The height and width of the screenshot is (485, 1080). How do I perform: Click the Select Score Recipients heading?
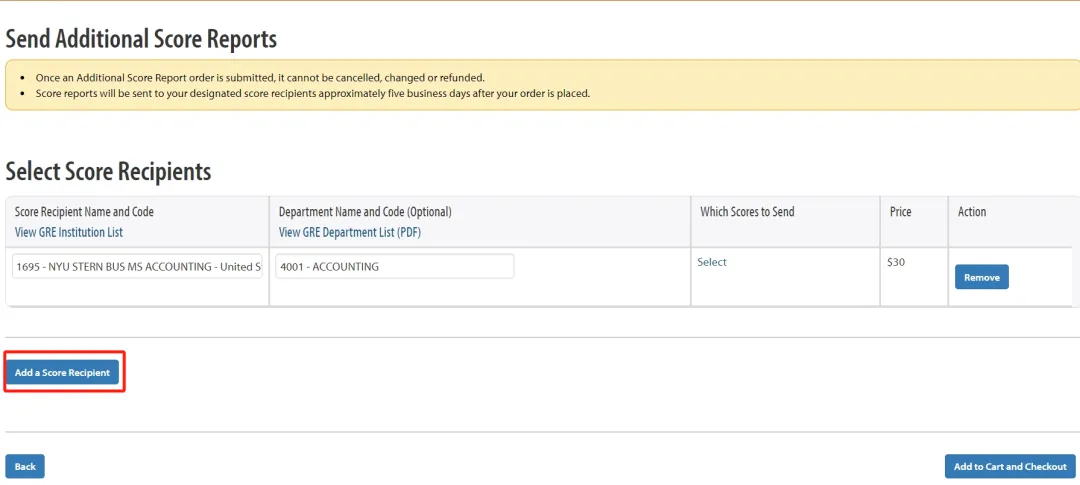[108, 171]
